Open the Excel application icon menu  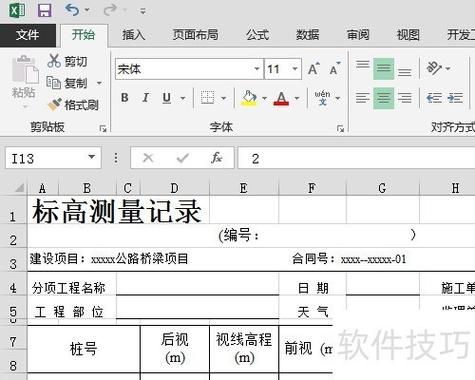tap(17, 10)
